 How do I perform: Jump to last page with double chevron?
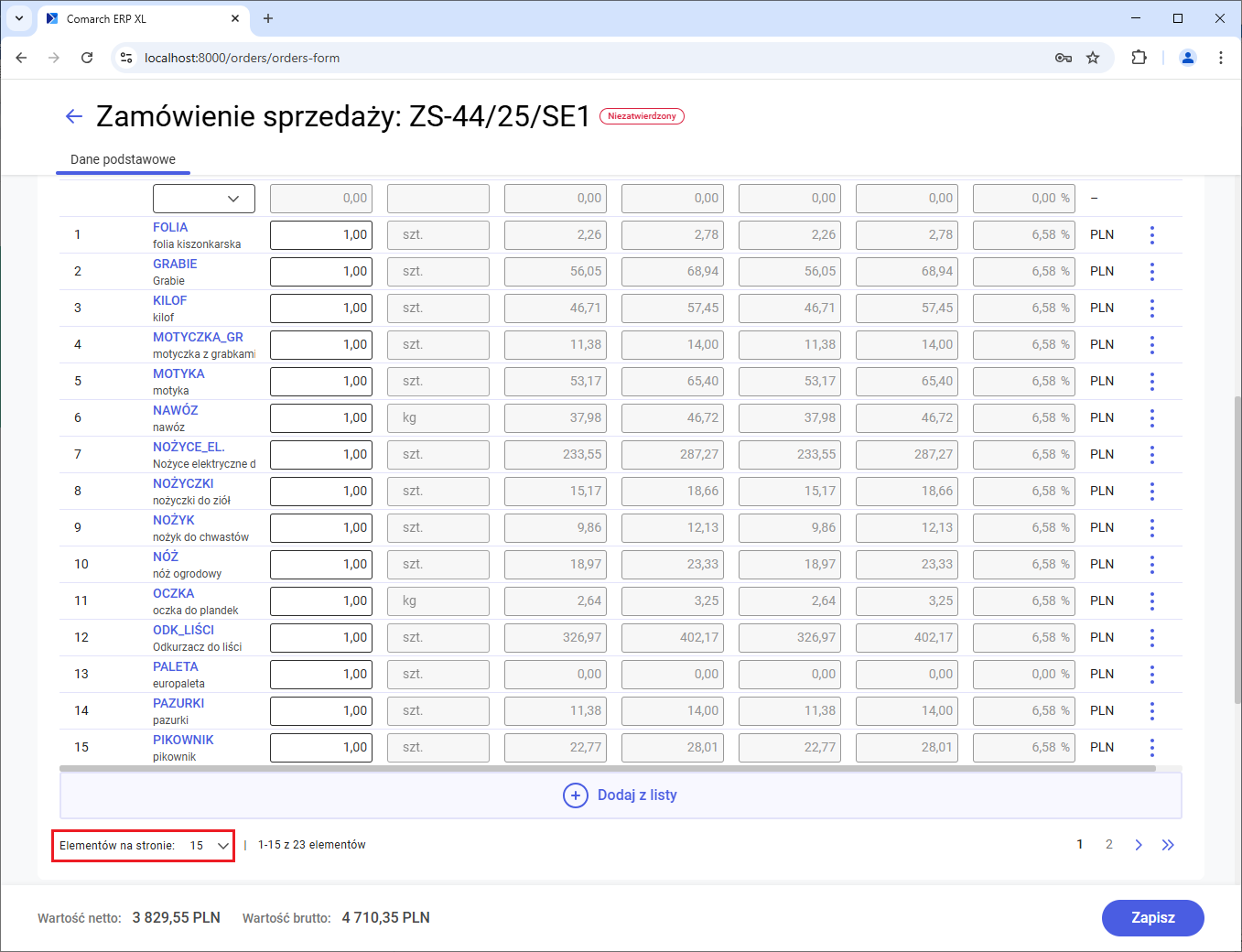click(x=1168, y=845)
